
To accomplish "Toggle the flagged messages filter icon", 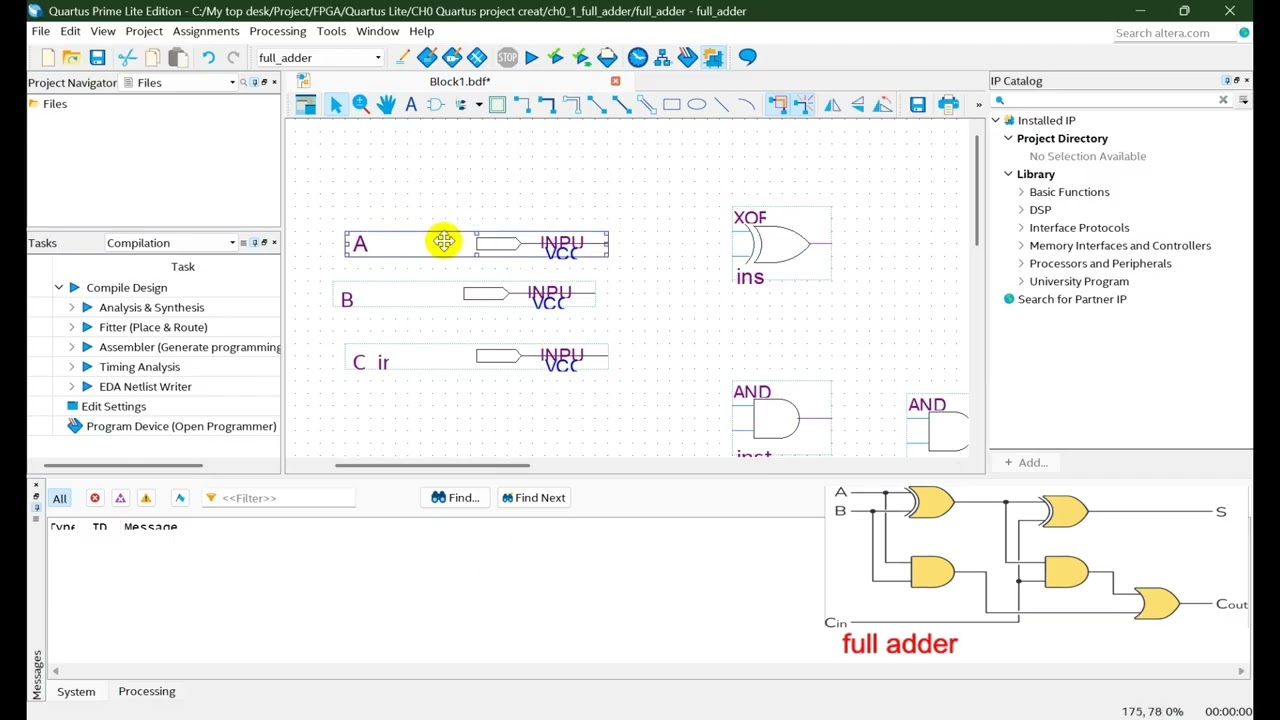I will coord(180,498).
